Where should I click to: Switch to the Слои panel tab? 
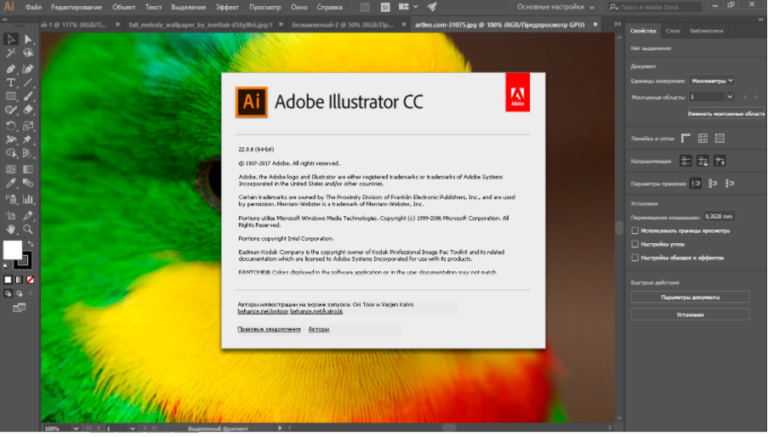[x=672, y=30]
